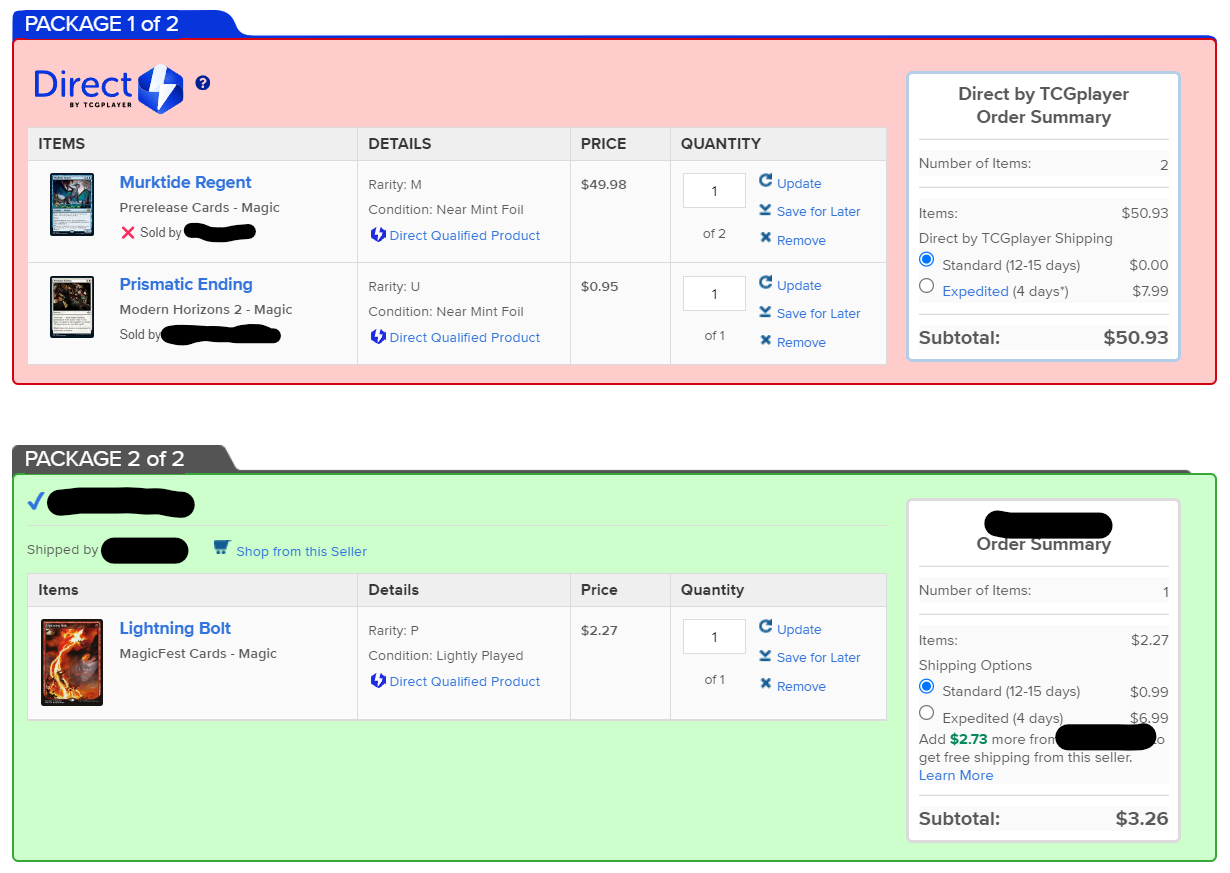This screenshot has height=873, width=1230.
Task: Click the $0.95 price of Prismatic Ending
Action: tap(599, 286)
